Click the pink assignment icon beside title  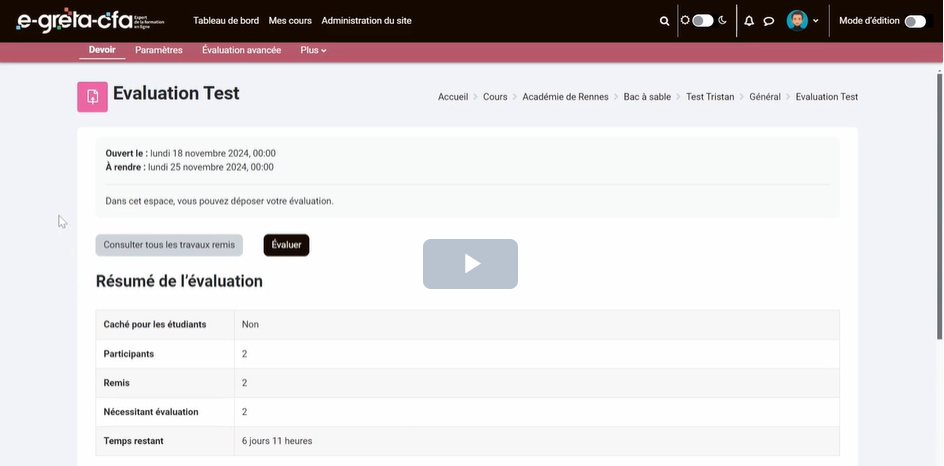92,97
